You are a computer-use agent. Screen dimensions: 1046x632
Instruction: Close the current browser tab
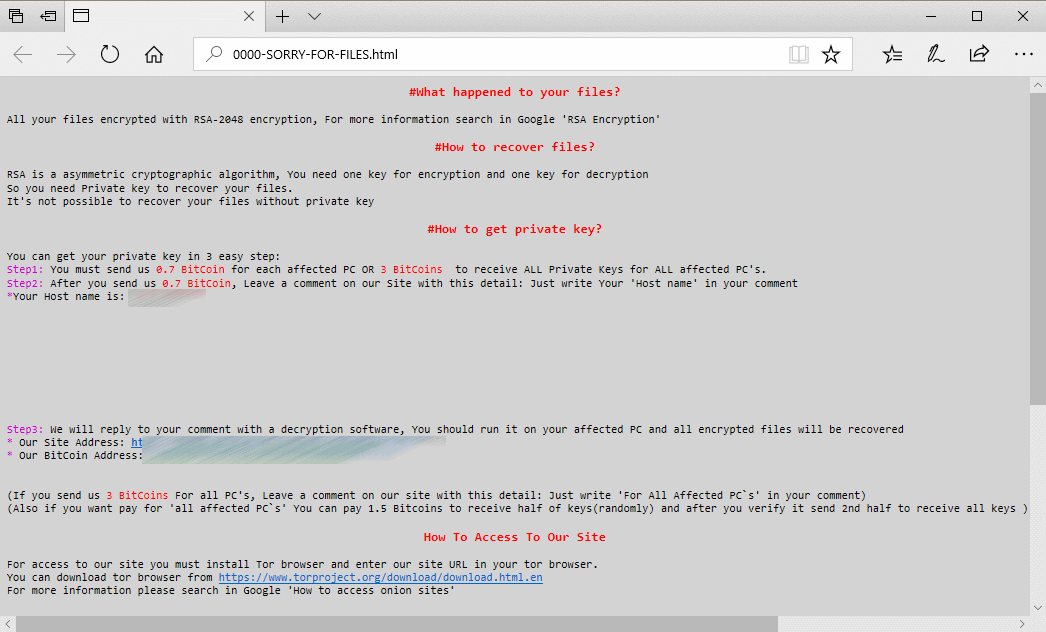249,16
